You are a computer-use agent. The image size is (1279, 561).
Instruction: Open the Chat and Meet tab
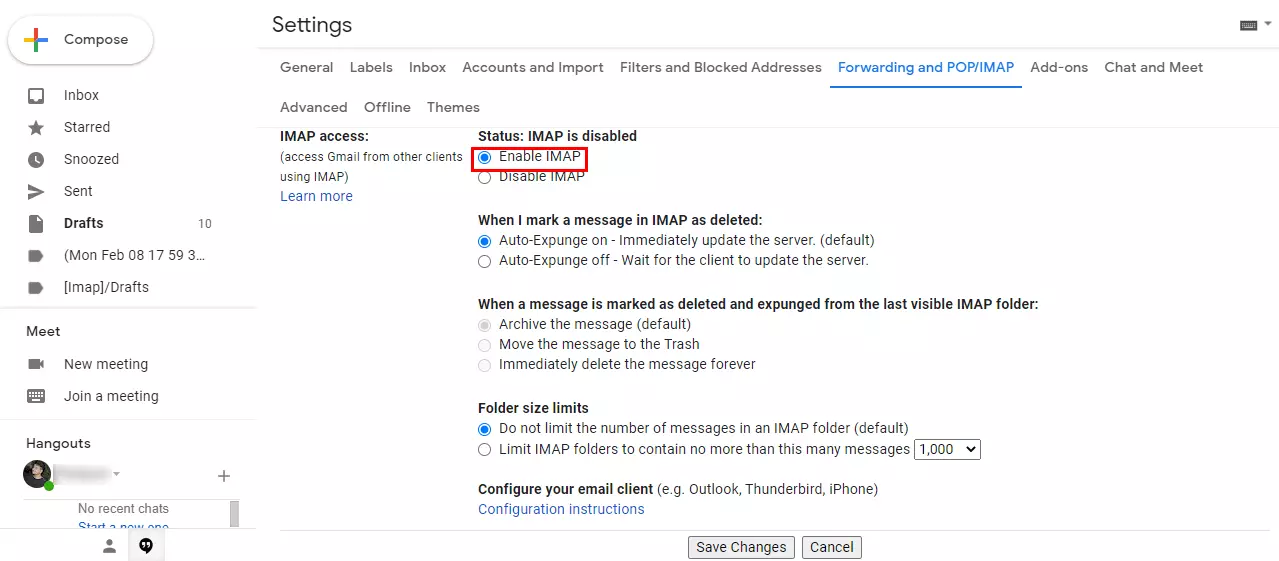[x=1154, y=68]
